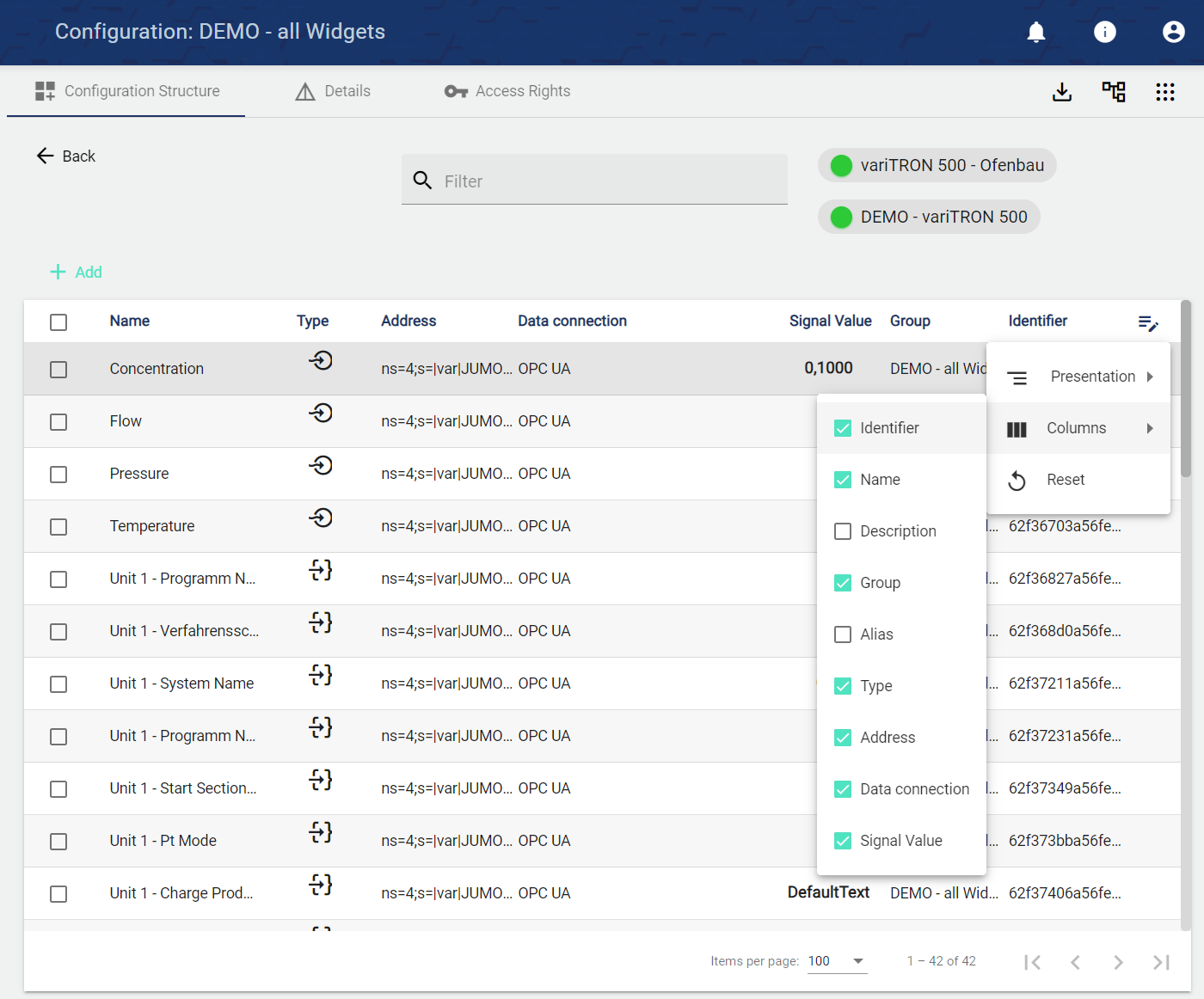Open the hierarchy tree view icon

pos(1114,92)
